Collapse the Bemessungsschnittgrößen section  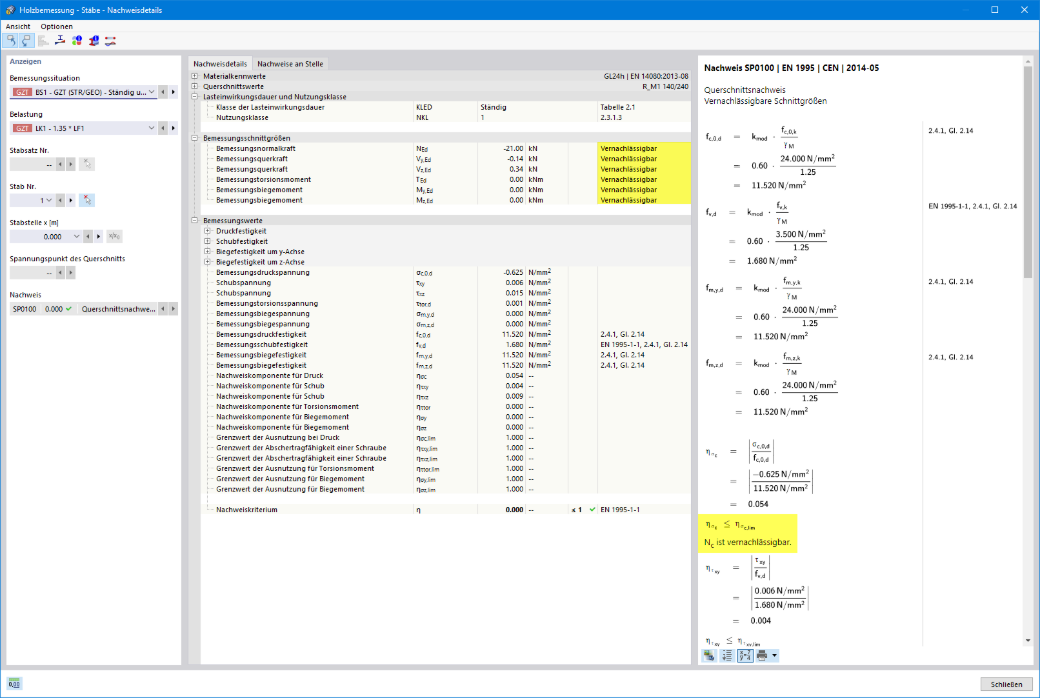click(x=195, y=138)
